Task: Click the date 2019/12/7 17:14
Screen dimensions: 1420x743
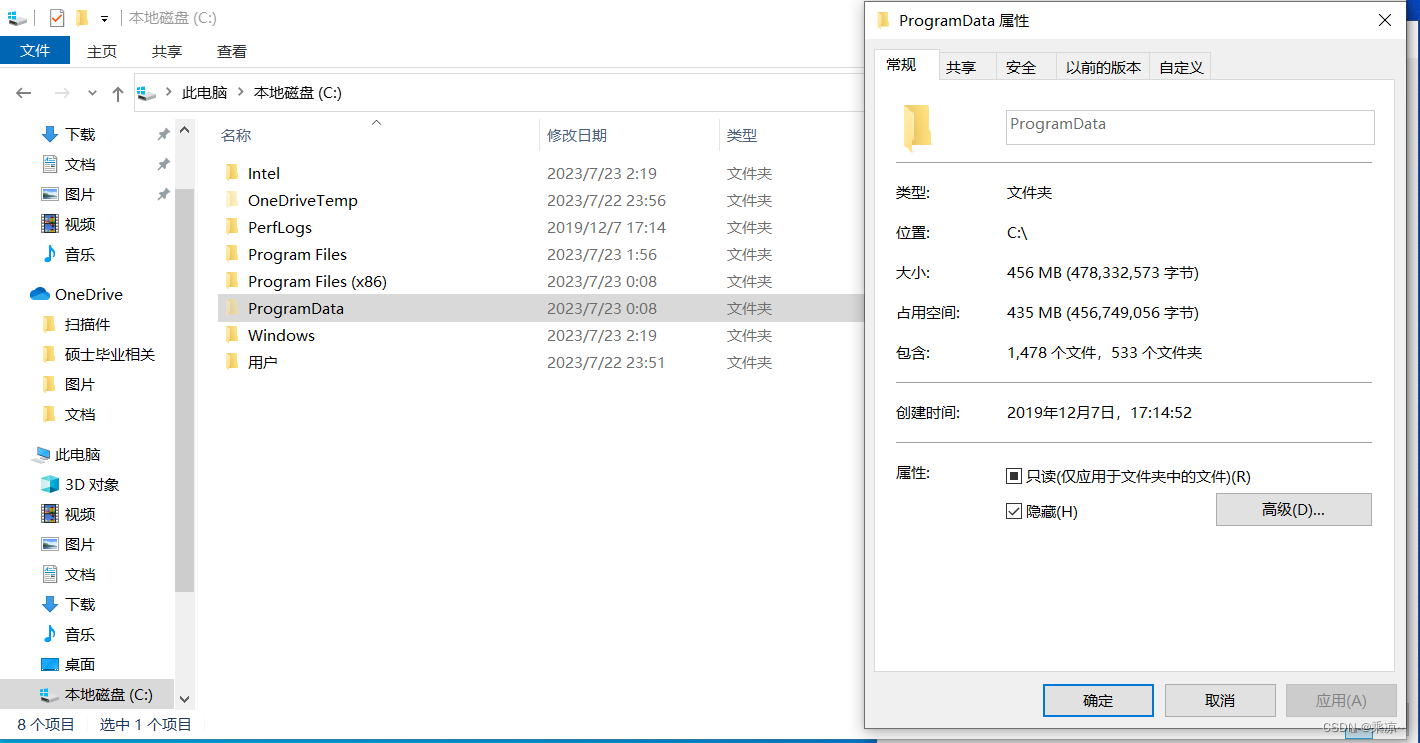Action: (606, 227)
